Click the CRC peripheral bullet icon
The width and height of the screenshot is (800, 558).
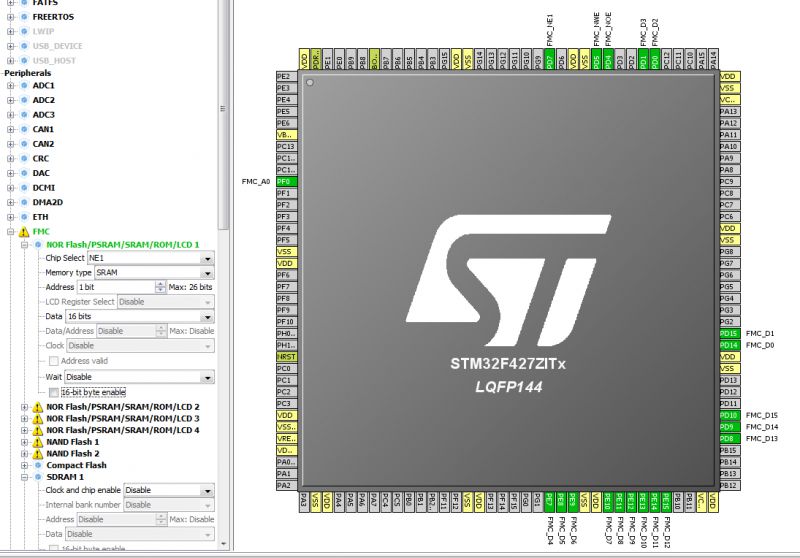click(x=24, y=159)
